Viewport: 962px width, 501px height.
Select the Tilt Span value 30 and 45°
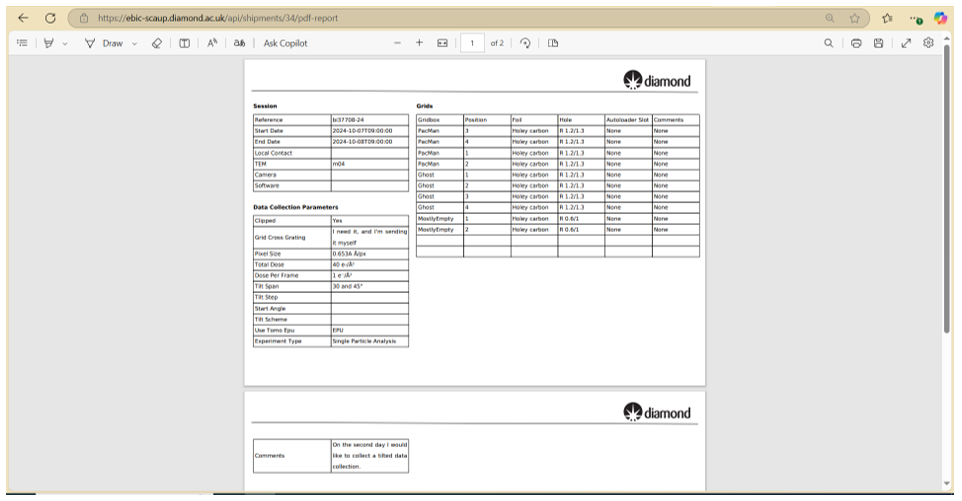[348, 286]
